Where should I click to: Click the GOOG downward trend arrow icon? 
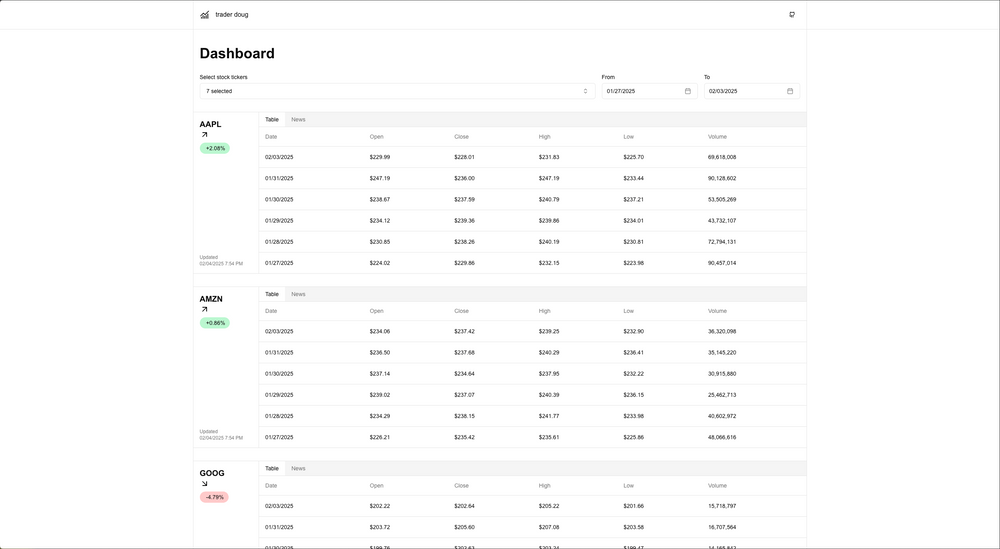tap(204, 484)
